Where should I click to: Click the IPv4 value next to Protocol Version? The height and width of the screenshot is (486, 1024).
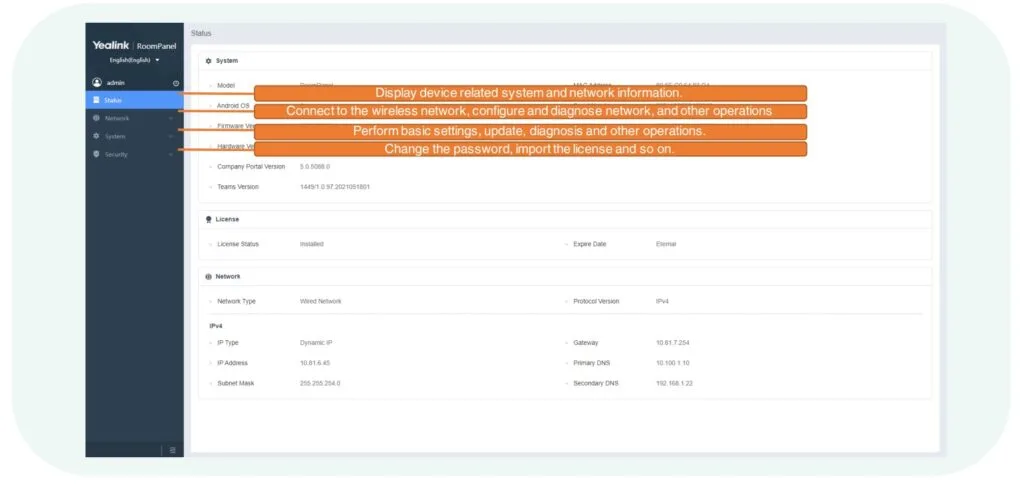662,302
